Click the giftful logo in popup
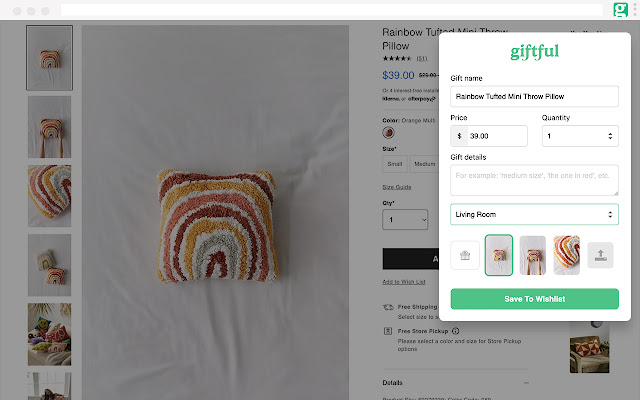The height and width of the screenshot is (400, 640). [534, 51]
